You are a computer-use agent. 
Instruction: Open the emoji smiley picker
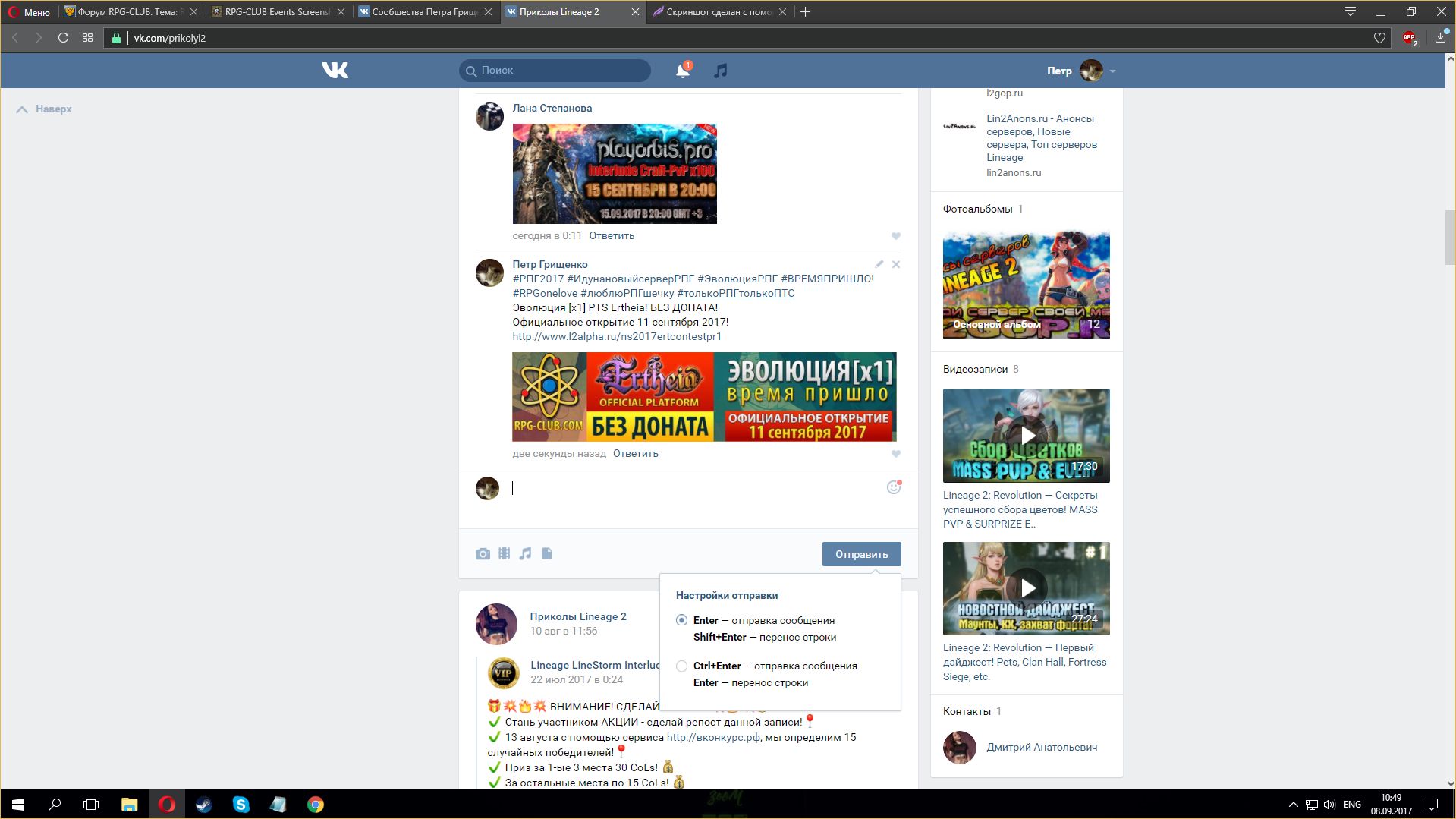pos(894,487)
